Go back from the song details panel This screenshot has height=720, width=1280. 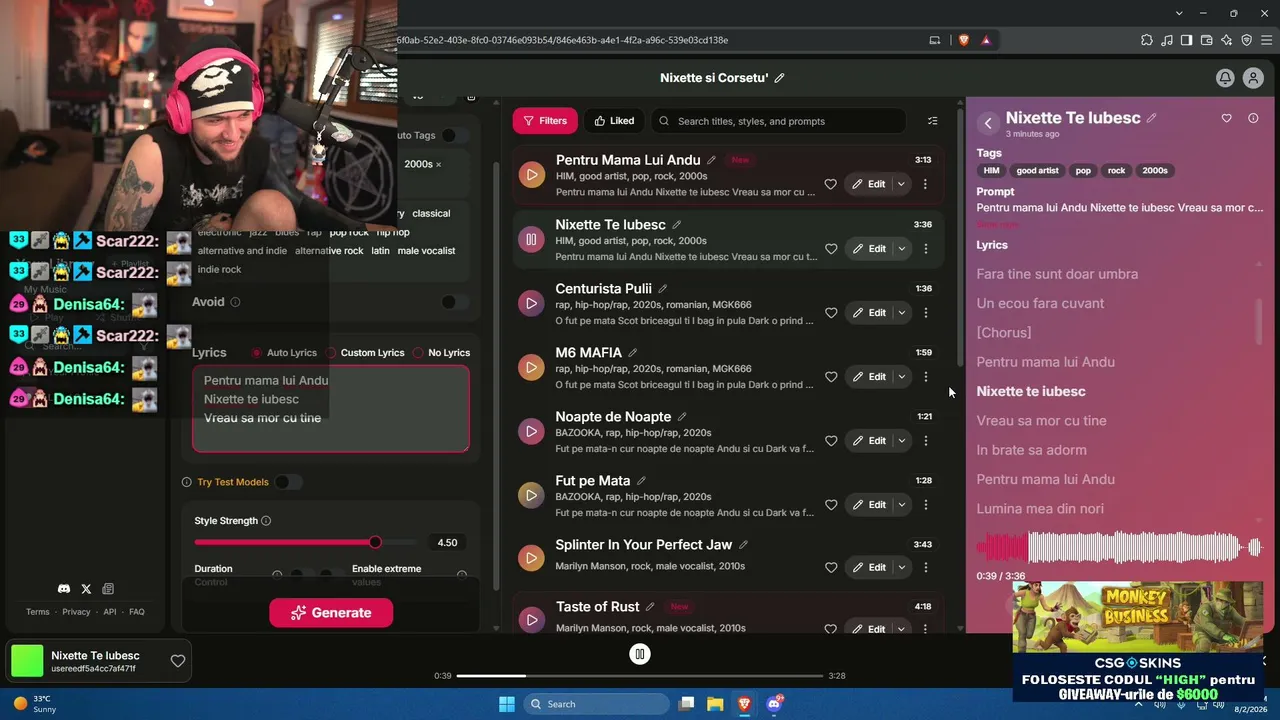click(988, 123)
